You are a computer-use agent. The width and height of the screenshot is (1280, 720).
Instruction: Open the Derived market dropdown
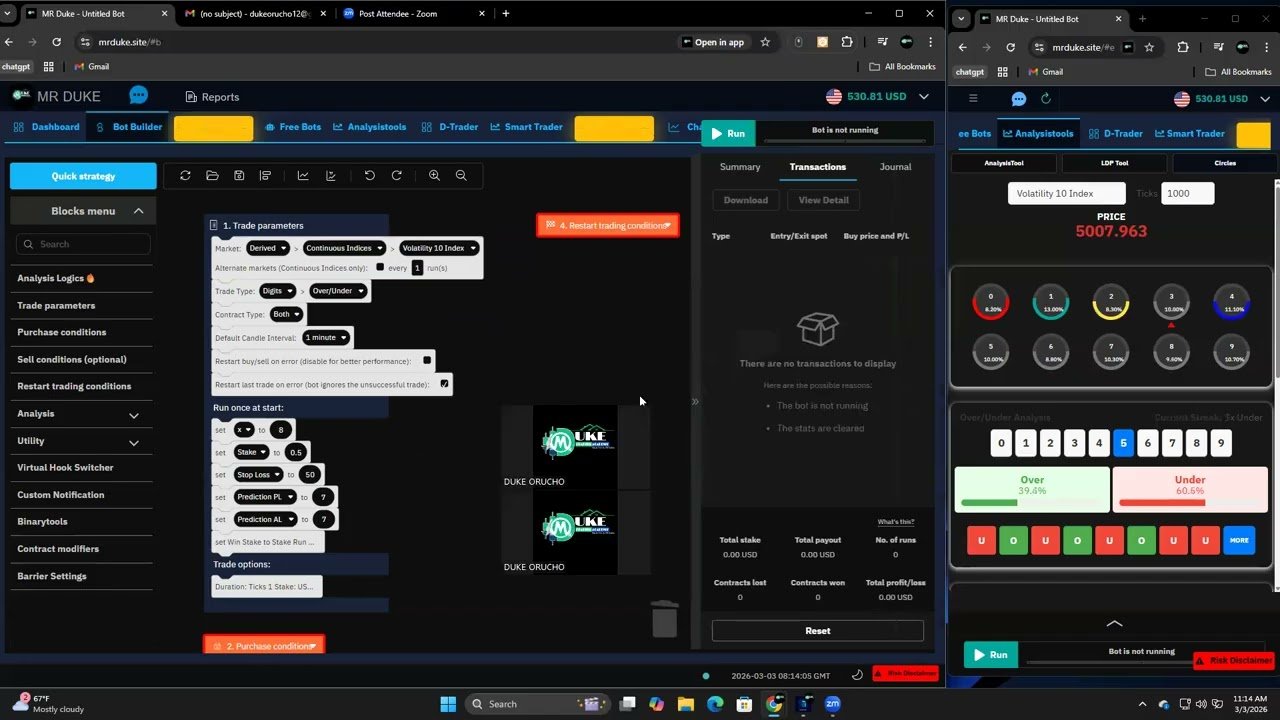[x=268, y=248]
